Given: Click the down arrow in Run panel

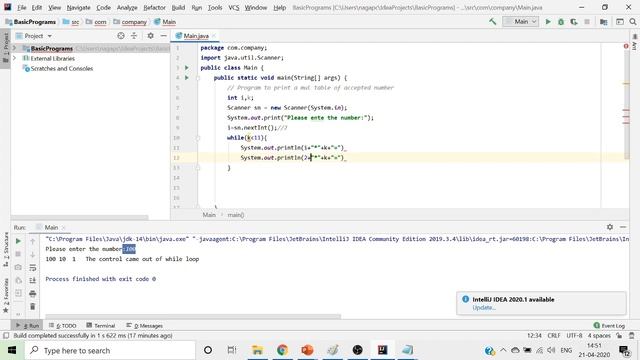Looking at the screenshot, I should click(x=33, y=254).
